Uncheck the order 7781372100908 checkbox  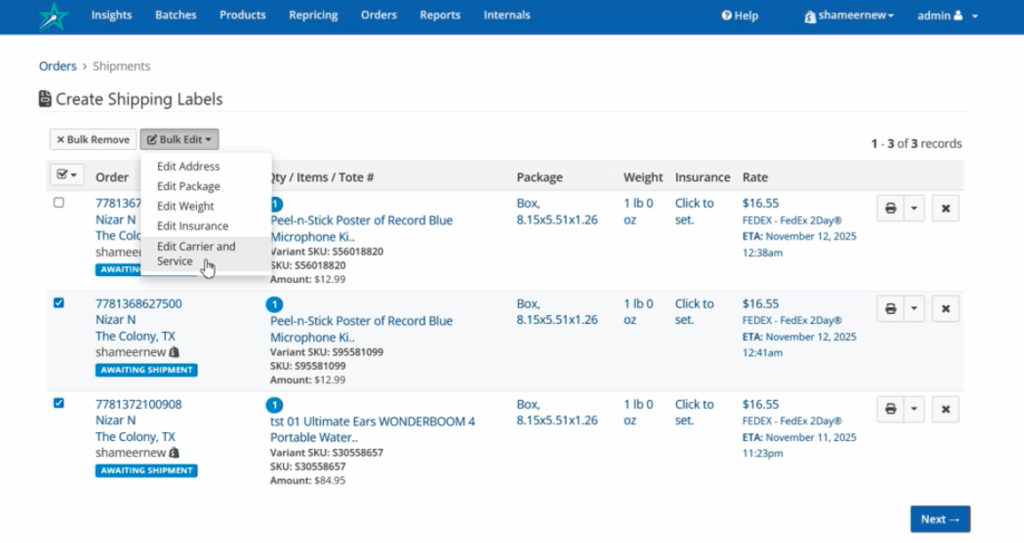click(x=59, y=403)
